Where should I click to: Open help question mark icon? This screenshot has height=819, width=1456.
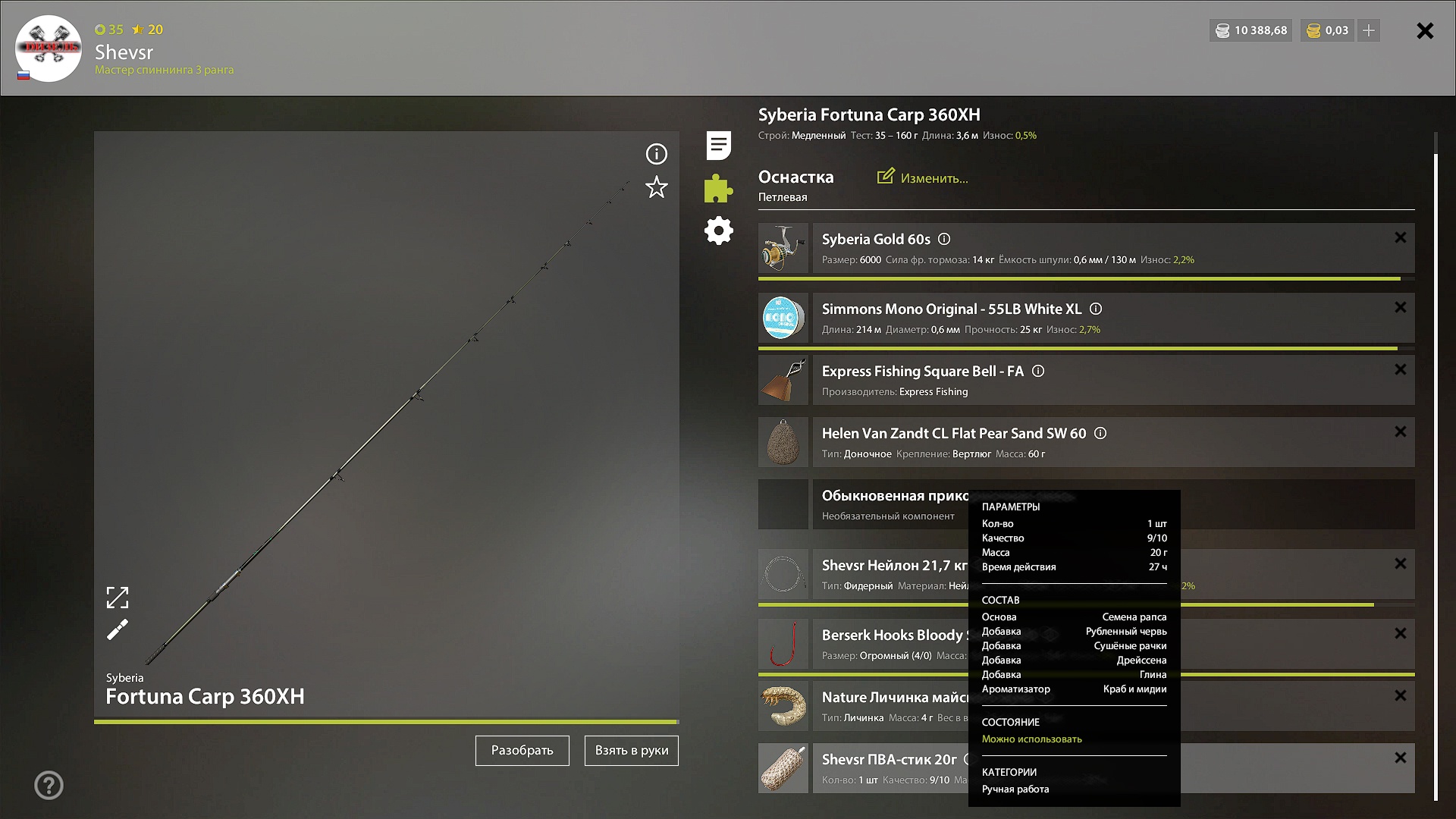point(49,786)
